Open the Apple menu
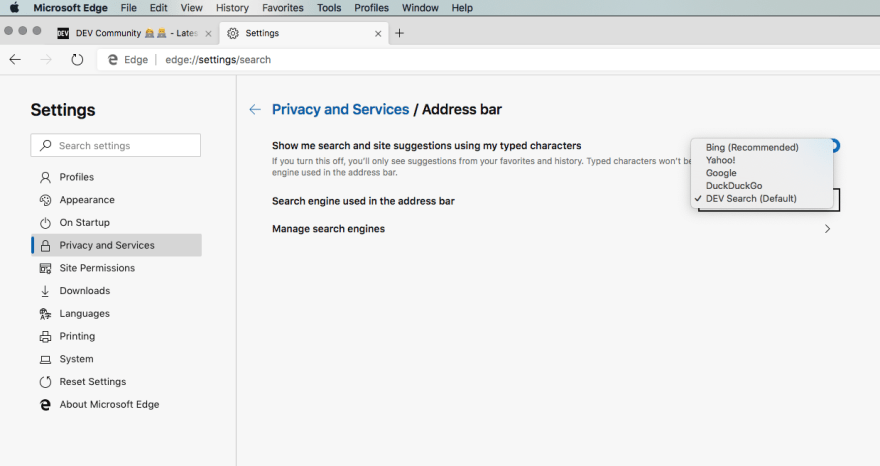 click(x=14, y=8)
